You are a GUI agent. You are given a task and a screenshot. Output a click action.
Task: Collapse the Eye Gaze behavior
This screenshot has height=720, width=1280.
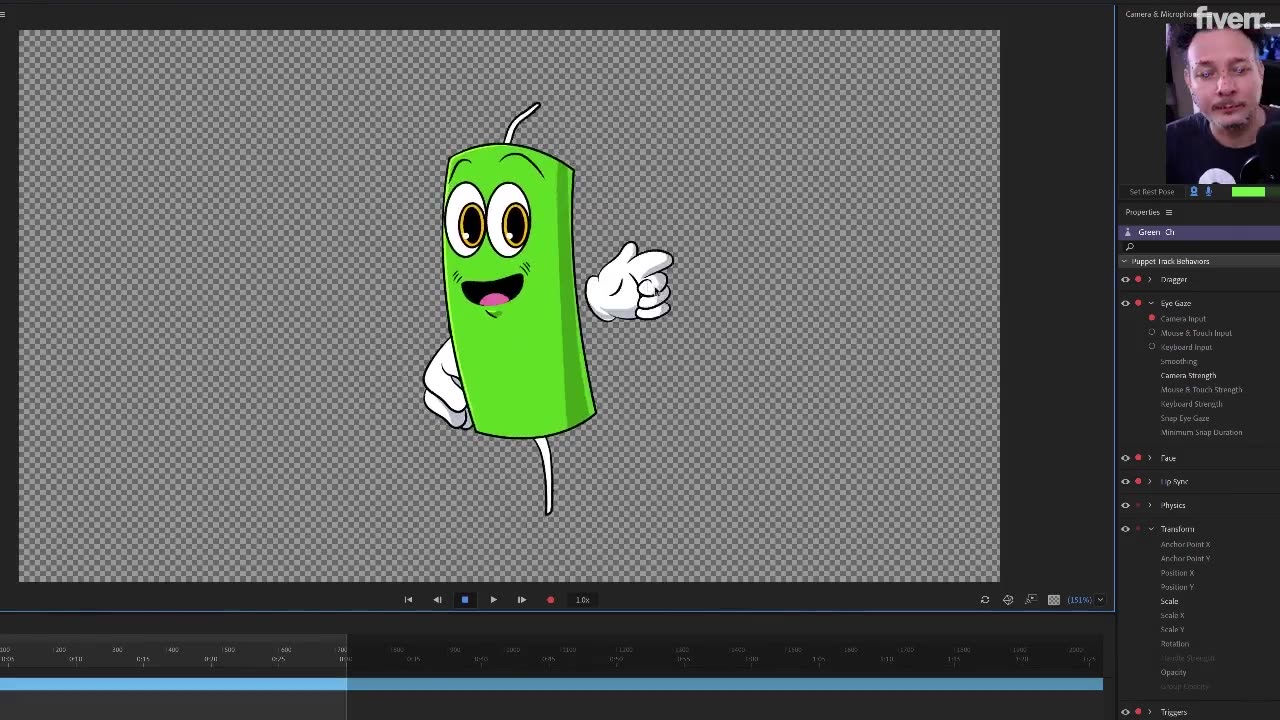pyautogui.click(x=1150, y=303)
